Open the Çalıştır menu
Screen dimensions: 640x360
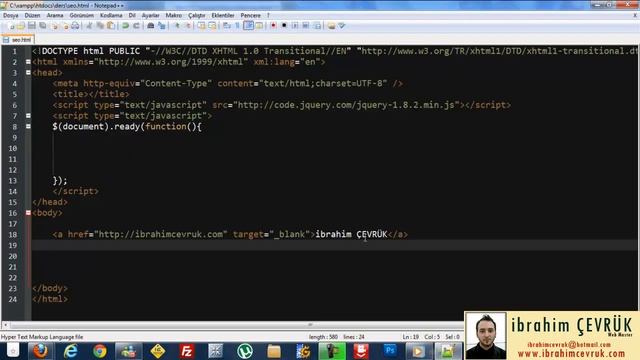[197, 15]
